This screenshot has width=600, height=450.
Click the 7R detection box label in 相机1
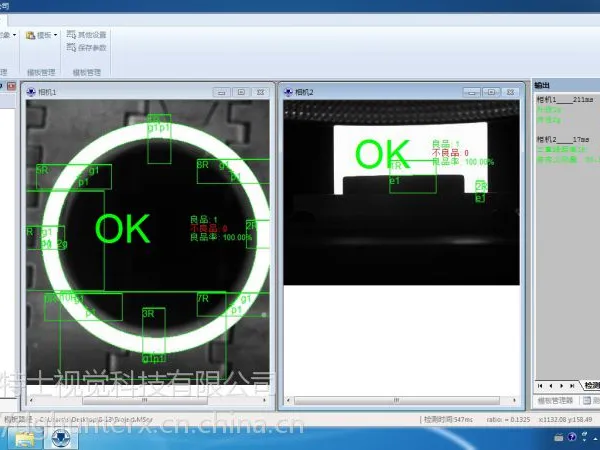click(x=203, y=298)
